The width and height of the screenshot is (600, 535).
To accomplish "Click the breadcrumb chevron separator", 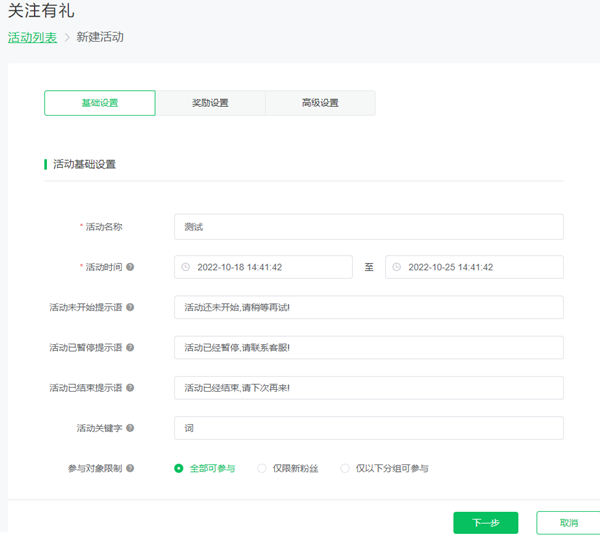I will (67, 38).
